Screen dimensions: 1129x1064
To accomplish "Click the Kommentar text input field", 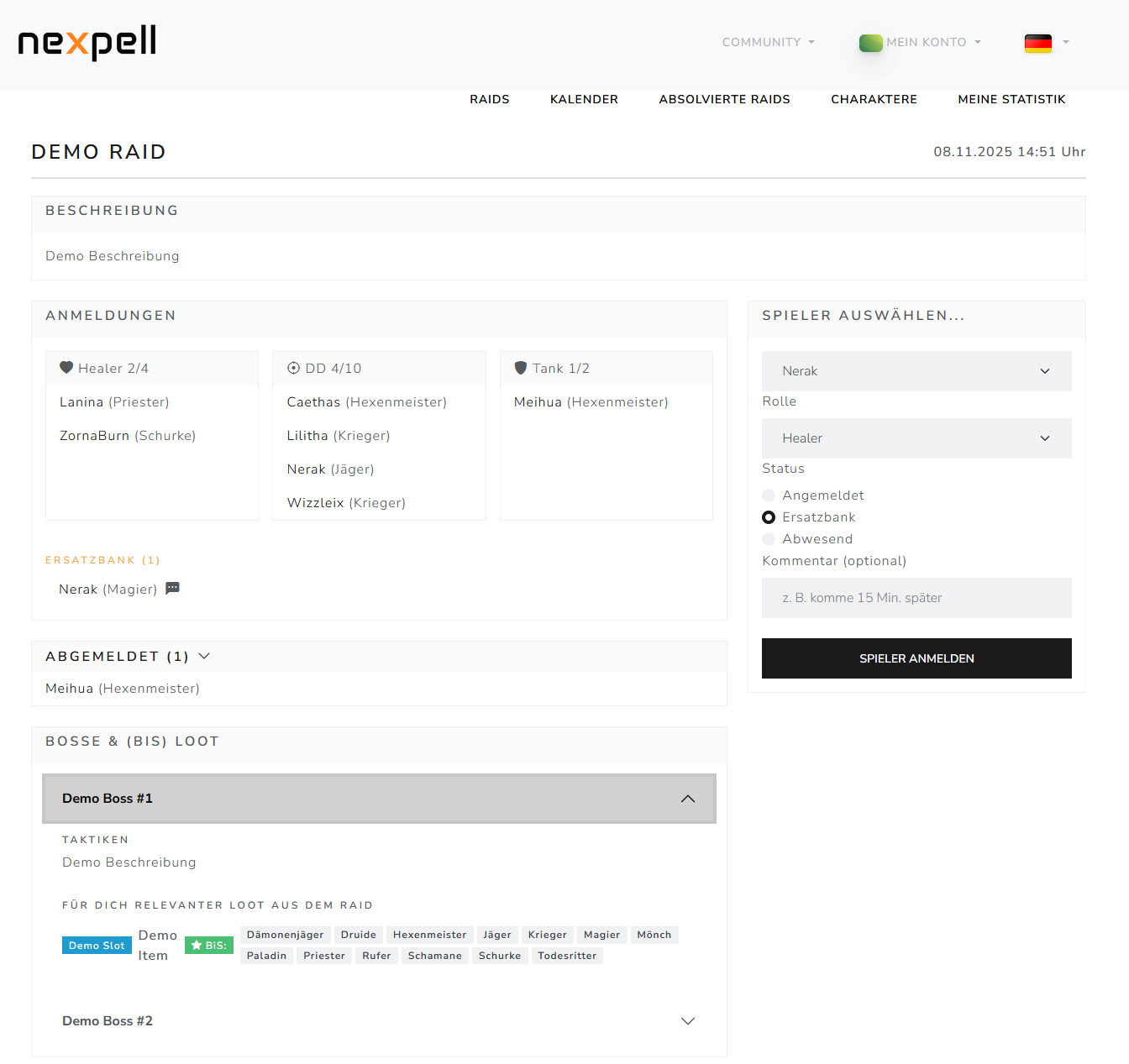I will [x=916, y=597].
